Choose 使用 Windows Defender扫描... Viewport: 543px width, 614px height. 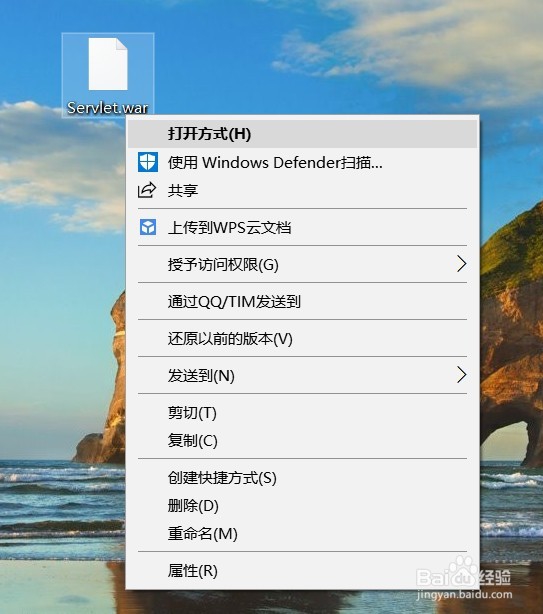tap(303, 163)
